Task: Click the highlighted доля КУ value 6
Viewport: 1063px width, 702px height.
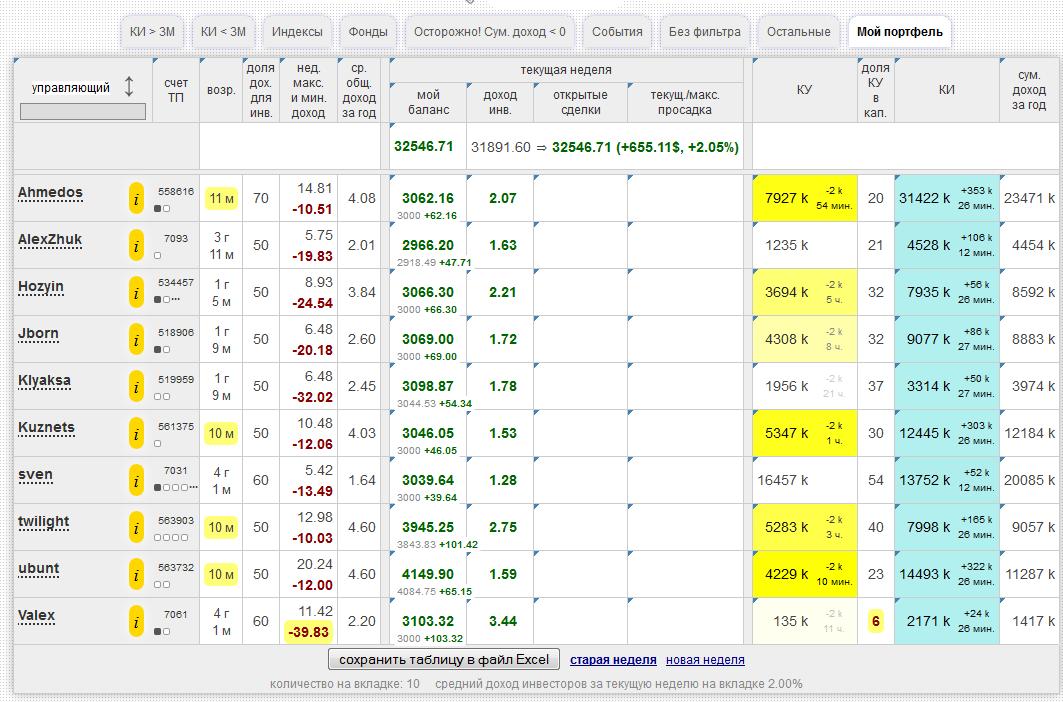Action: coord(876,621)
